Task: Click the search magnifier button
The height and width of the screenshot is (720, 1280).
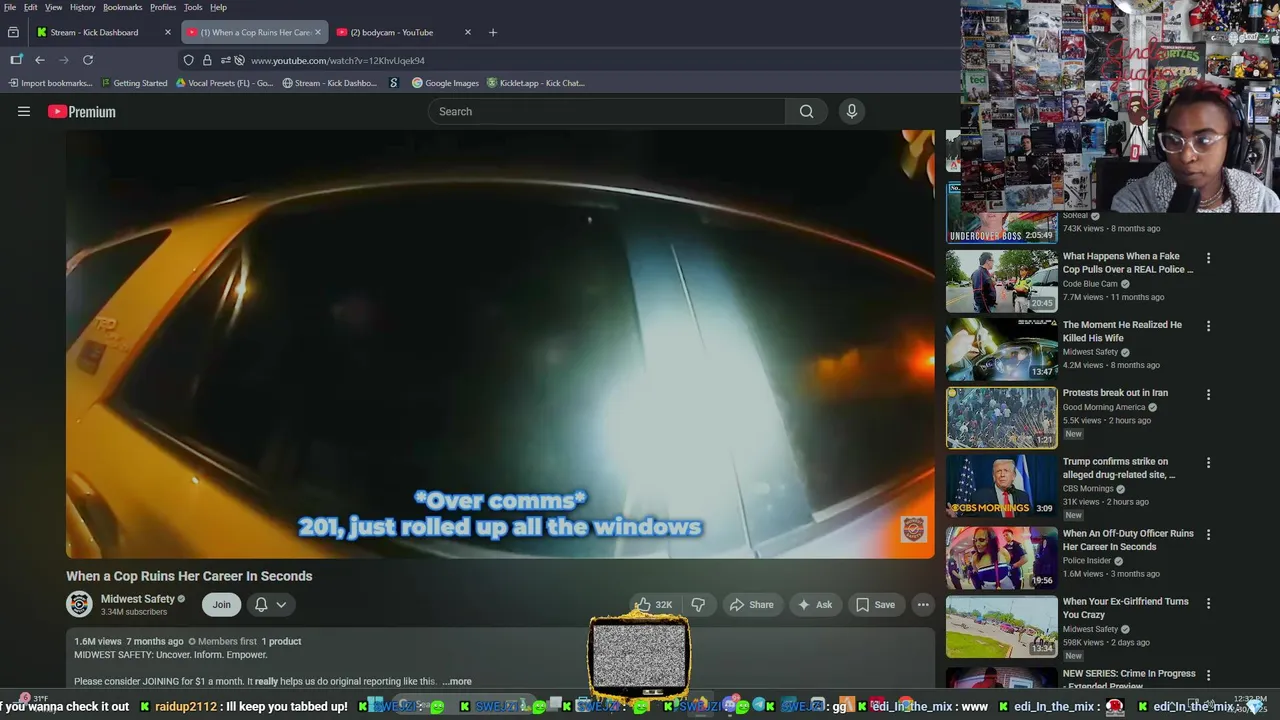Action: tap(806, 111)
